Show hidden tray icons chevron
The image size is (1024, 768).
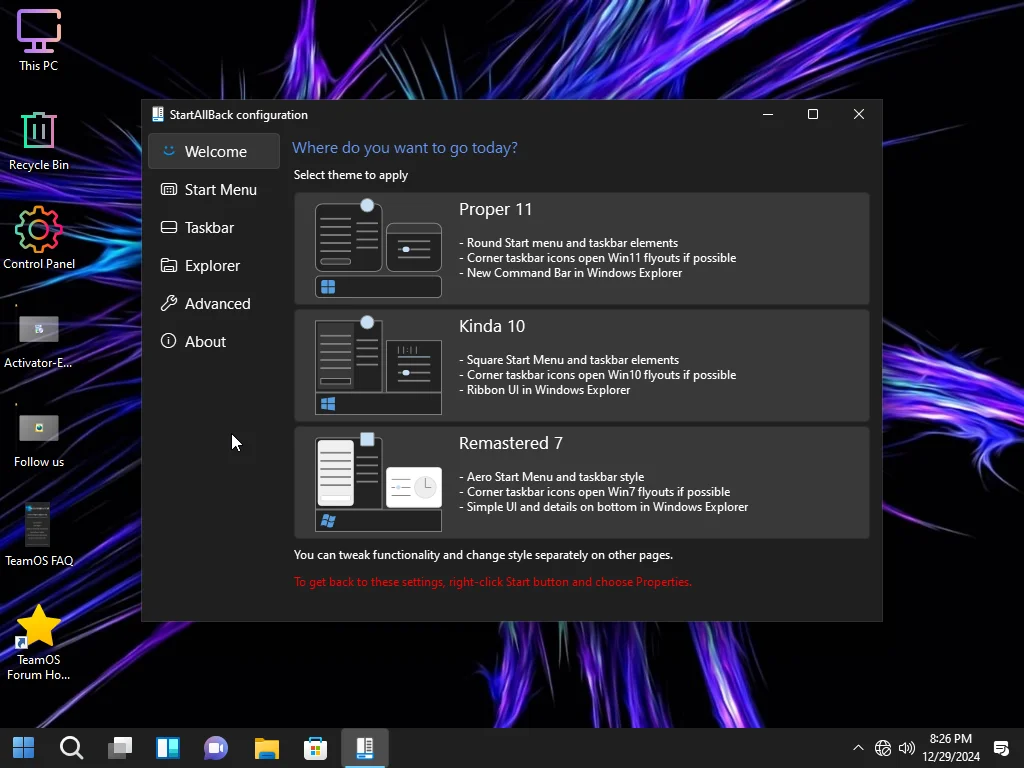pyautogui.click(x=858, y=748)
